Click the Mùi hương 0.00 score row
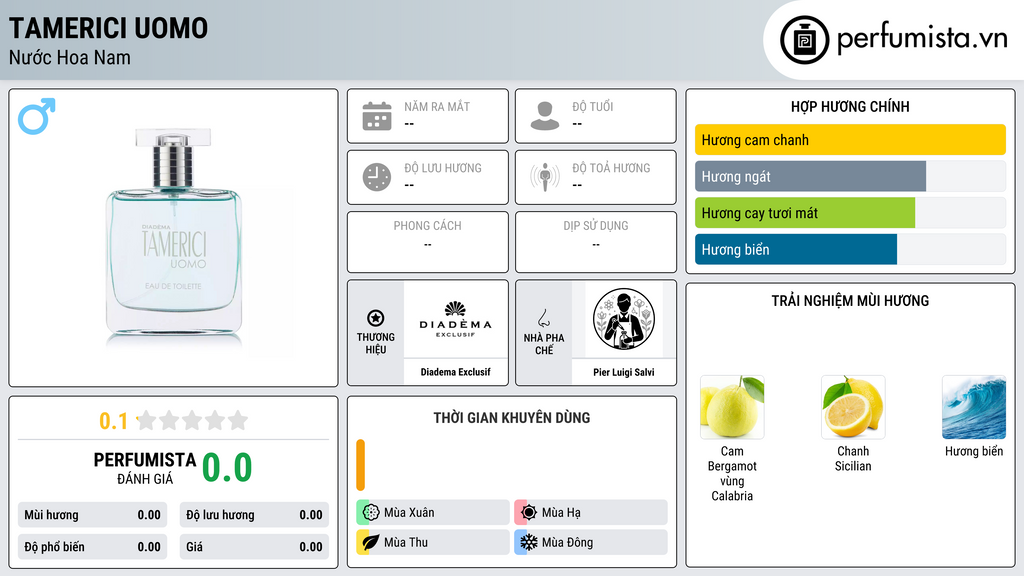 [x=92, y=515]
